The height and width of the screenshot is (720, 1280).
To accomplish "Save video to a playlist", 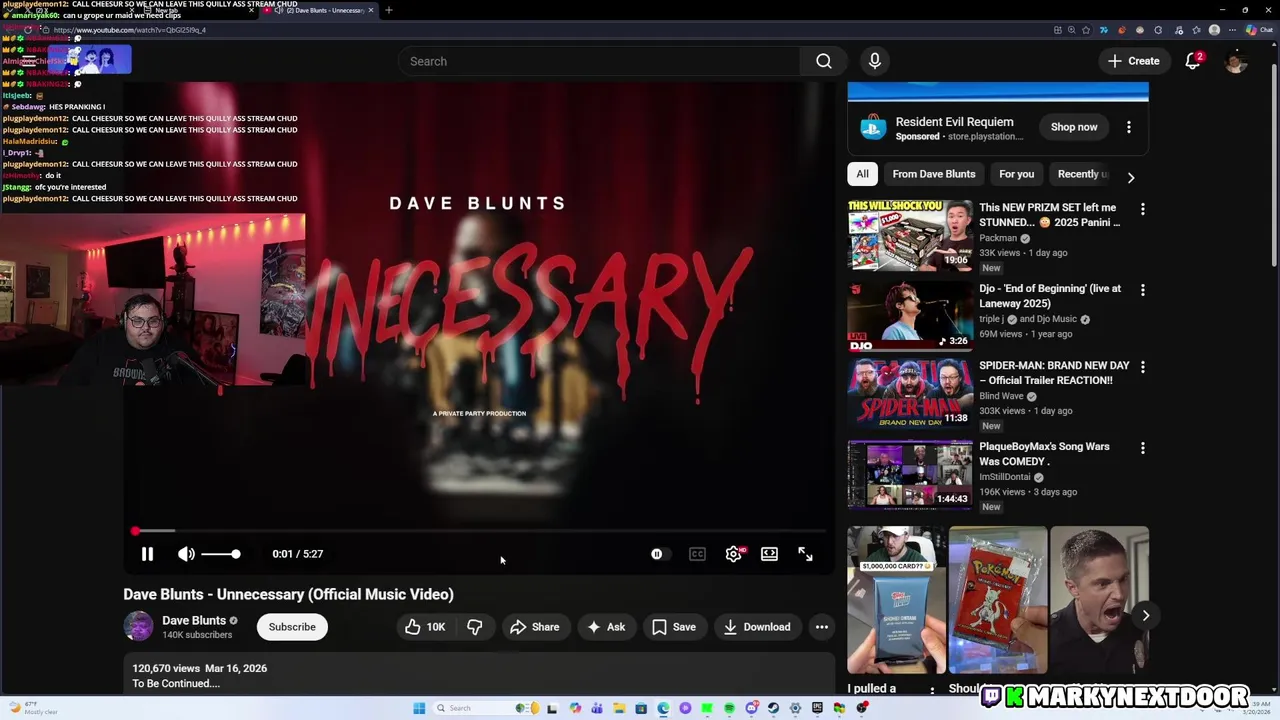I will tap(674, 627).
